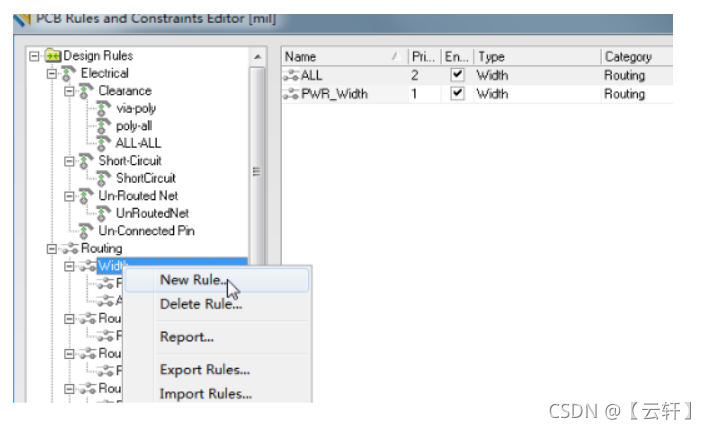706x429 pixels.
Task: Click the tree vertical scrollbar thumb
Action: click(x=257, y=167)
